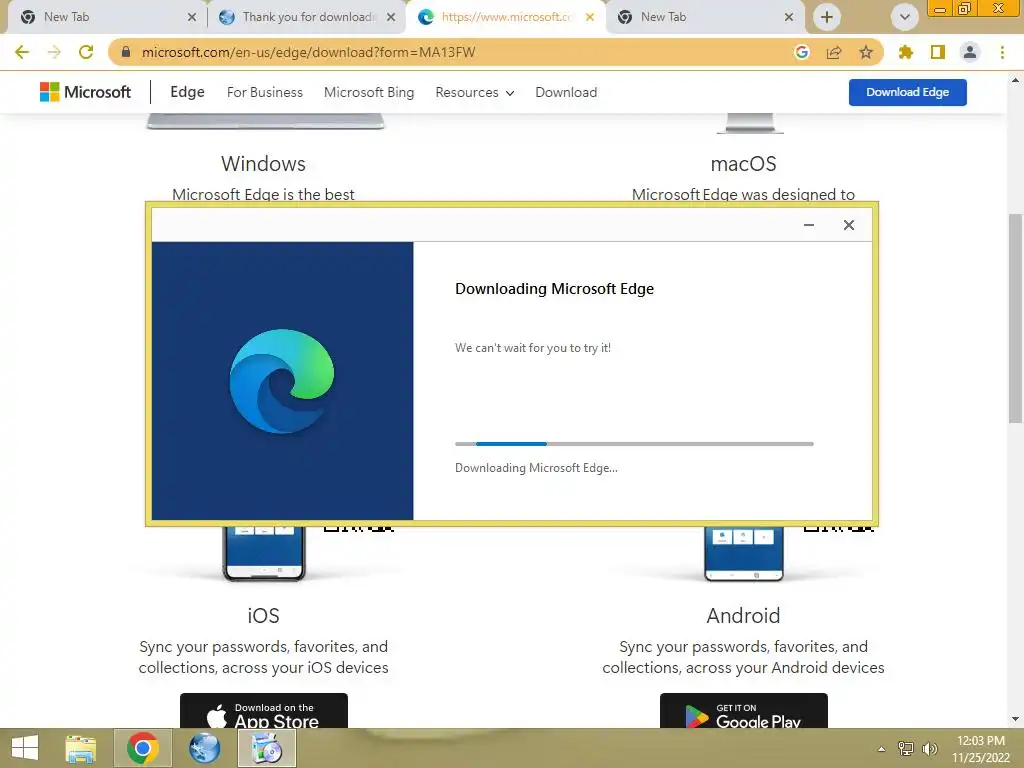Image resolution: width=1024 pixels, height=768 pixels.
Task: Toggle the side panel icon
Action: 938,52
